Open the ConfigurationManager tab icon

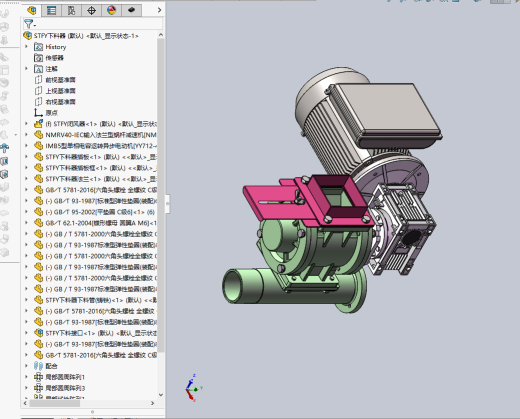[x=71, y=10]
